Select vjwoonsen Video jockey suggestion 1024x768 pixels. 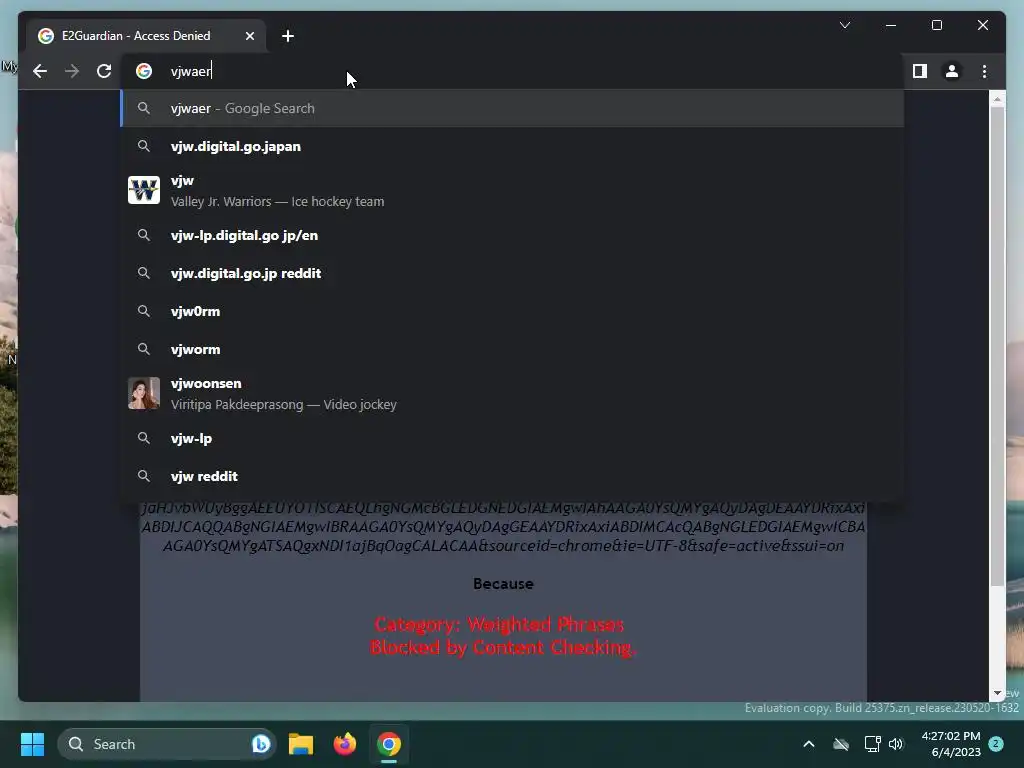point(512,394)
